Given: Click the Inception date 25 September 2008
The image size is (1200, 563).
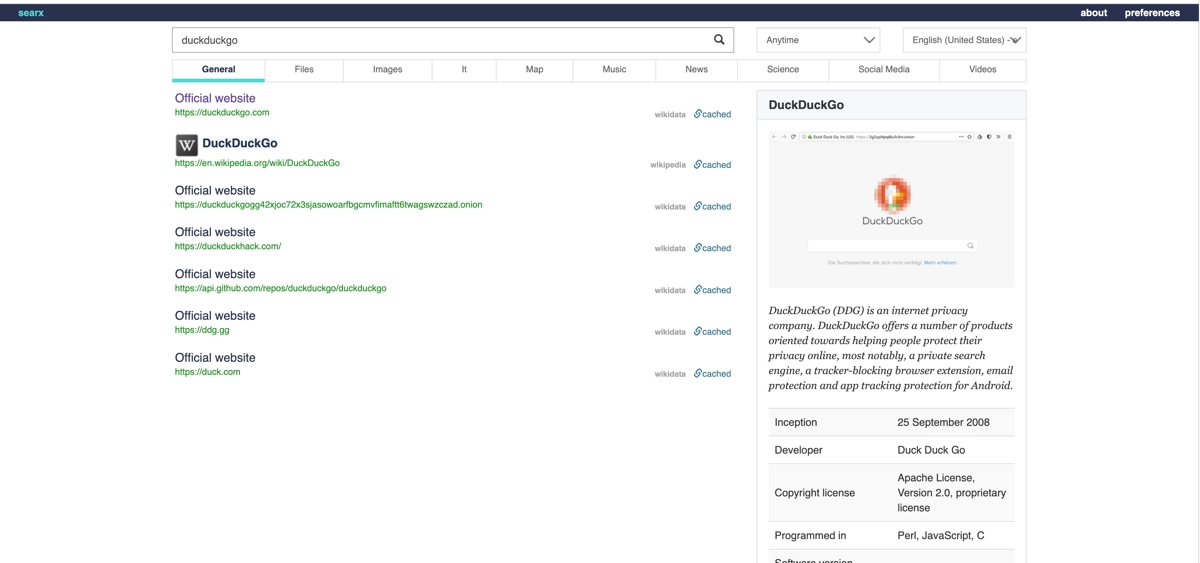Looking at the screenshot, I should click(x=943, y=422).
